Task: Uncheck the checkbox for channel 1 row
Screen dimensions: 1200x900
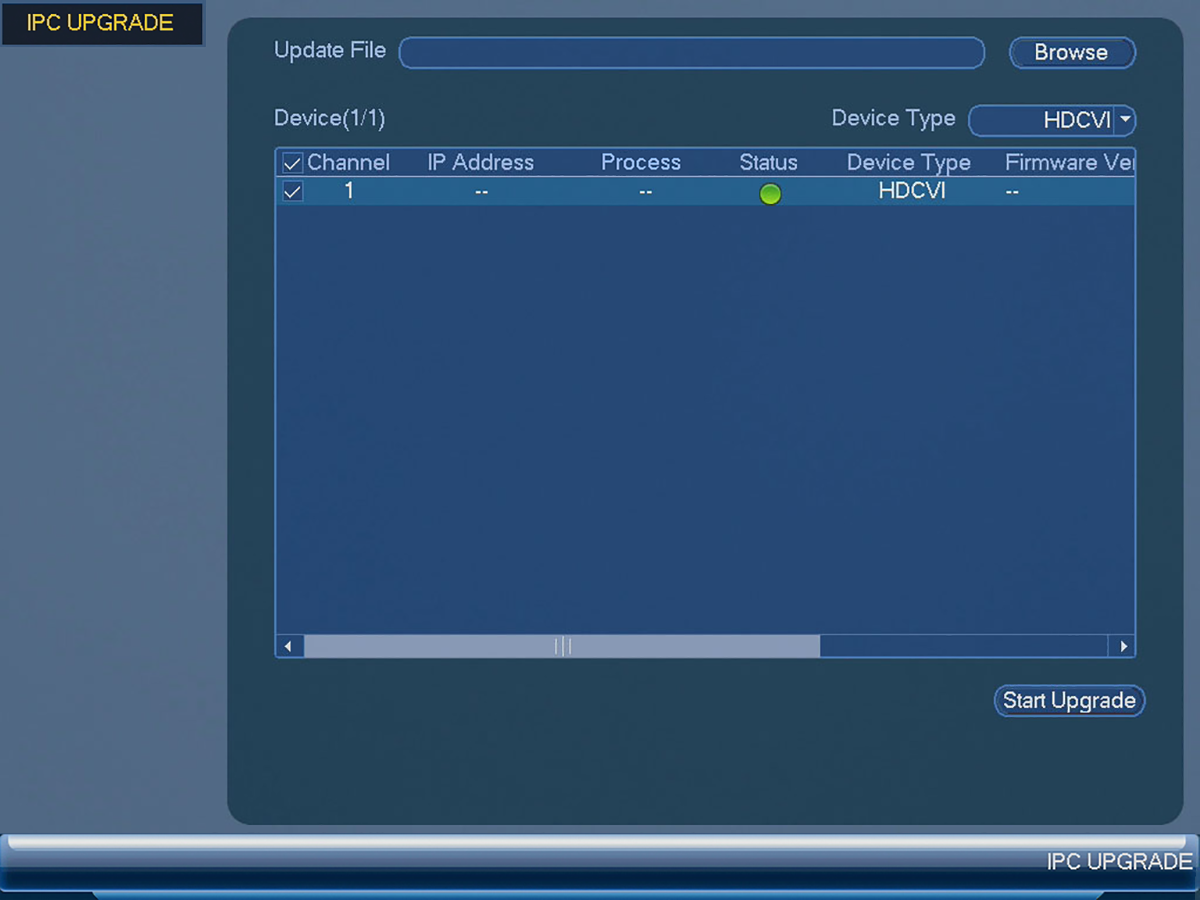Action: tap(292, 191)
